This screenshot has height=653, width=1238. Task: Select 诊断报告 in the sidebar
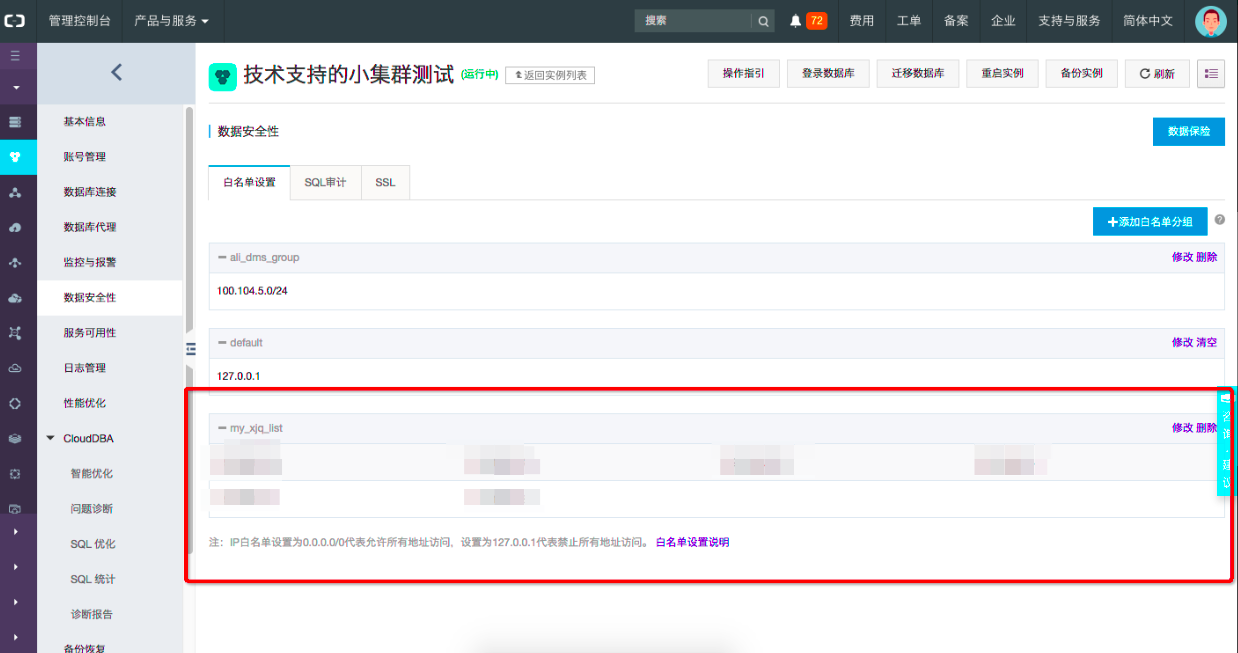pyautogui.click(x=92, y=614)
